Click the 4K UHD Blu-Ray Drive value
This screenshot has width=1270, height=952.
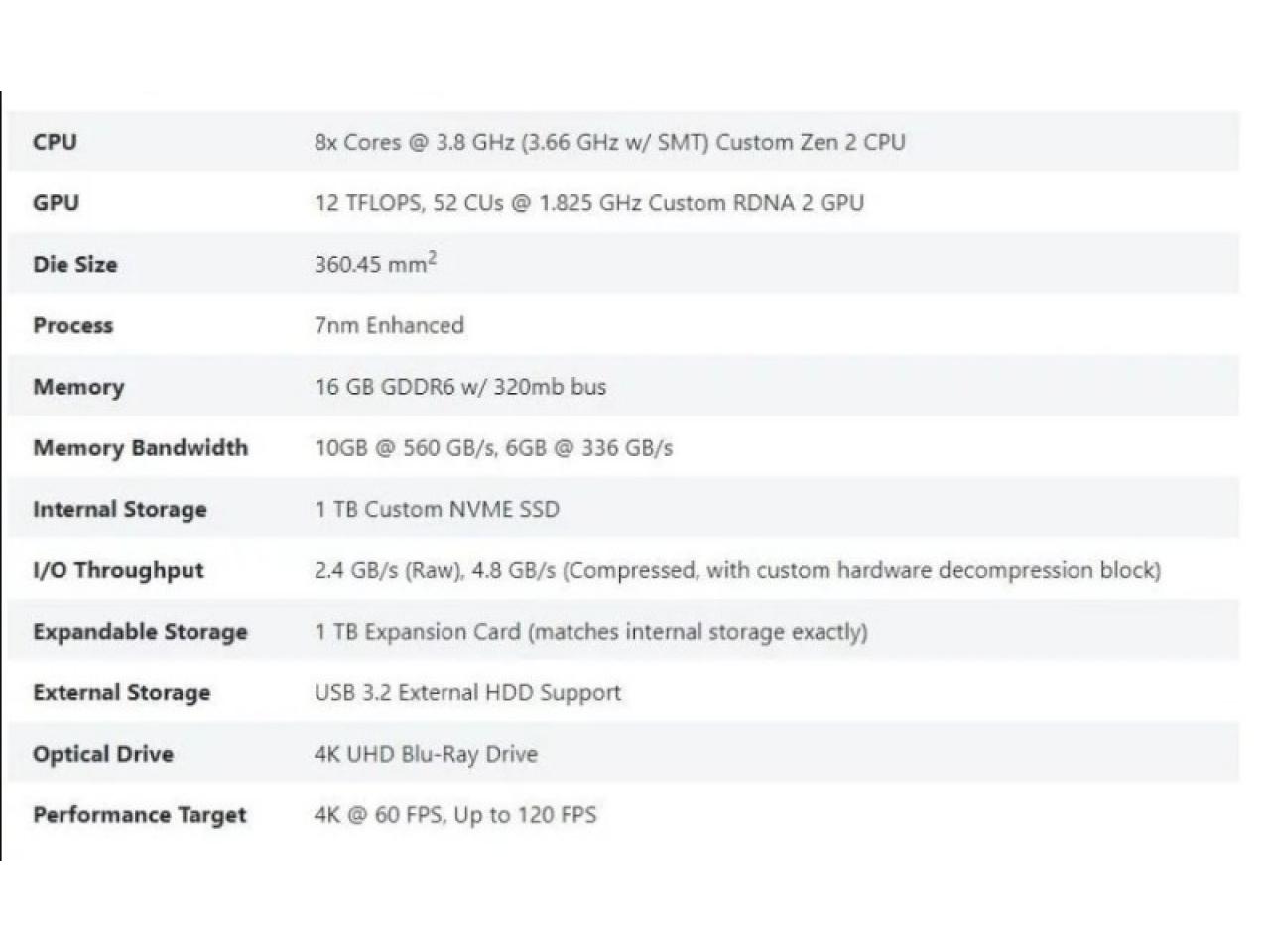426,755
